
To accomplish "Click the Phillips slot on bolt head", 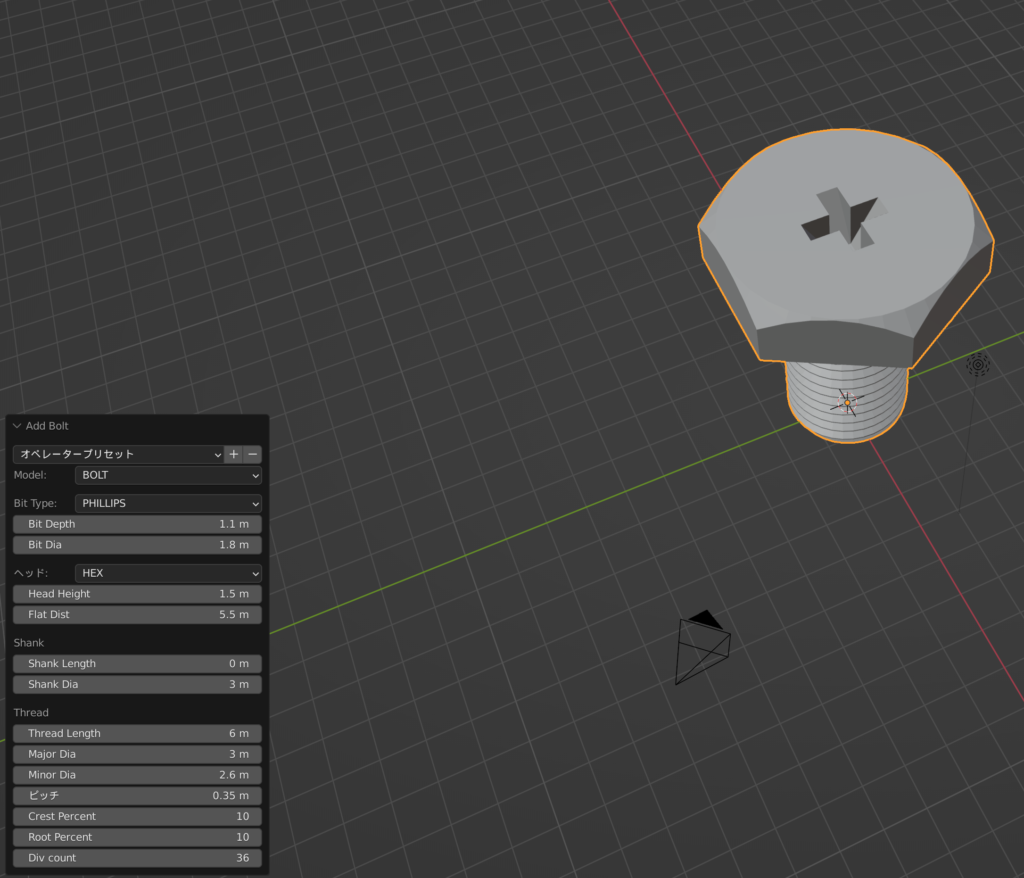I will point(844,219).
